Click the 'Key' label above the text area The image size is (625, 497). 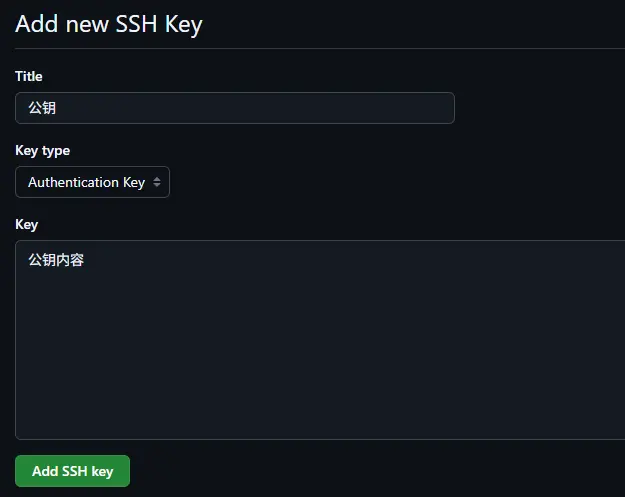coord(26,224)
